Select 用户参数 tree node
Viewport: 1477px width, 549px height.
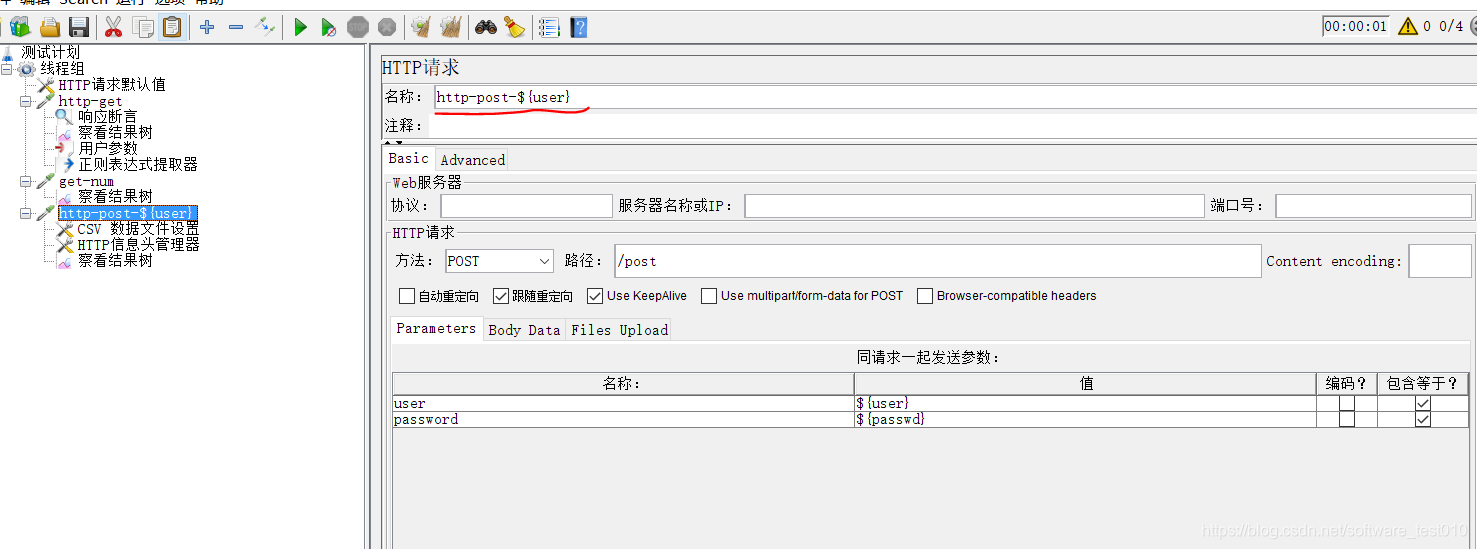(108, 148)
